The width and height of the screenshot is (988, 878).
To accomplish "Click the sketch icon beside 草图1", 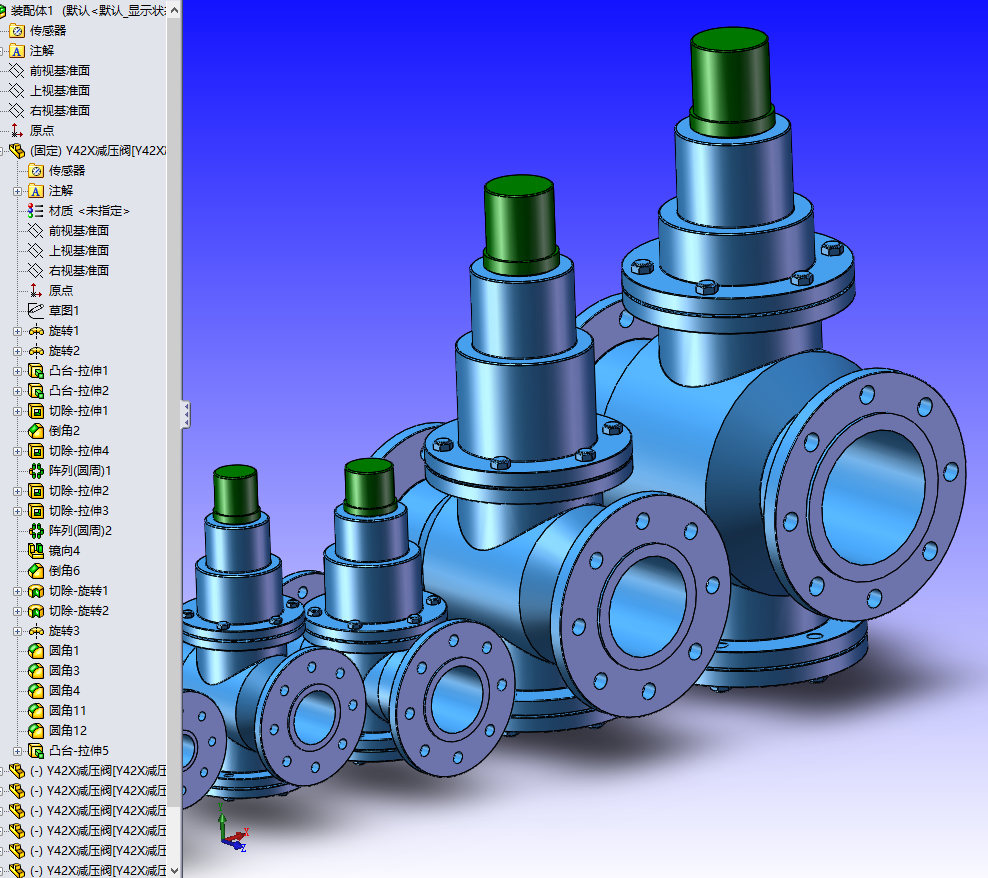I will [36, 311].
